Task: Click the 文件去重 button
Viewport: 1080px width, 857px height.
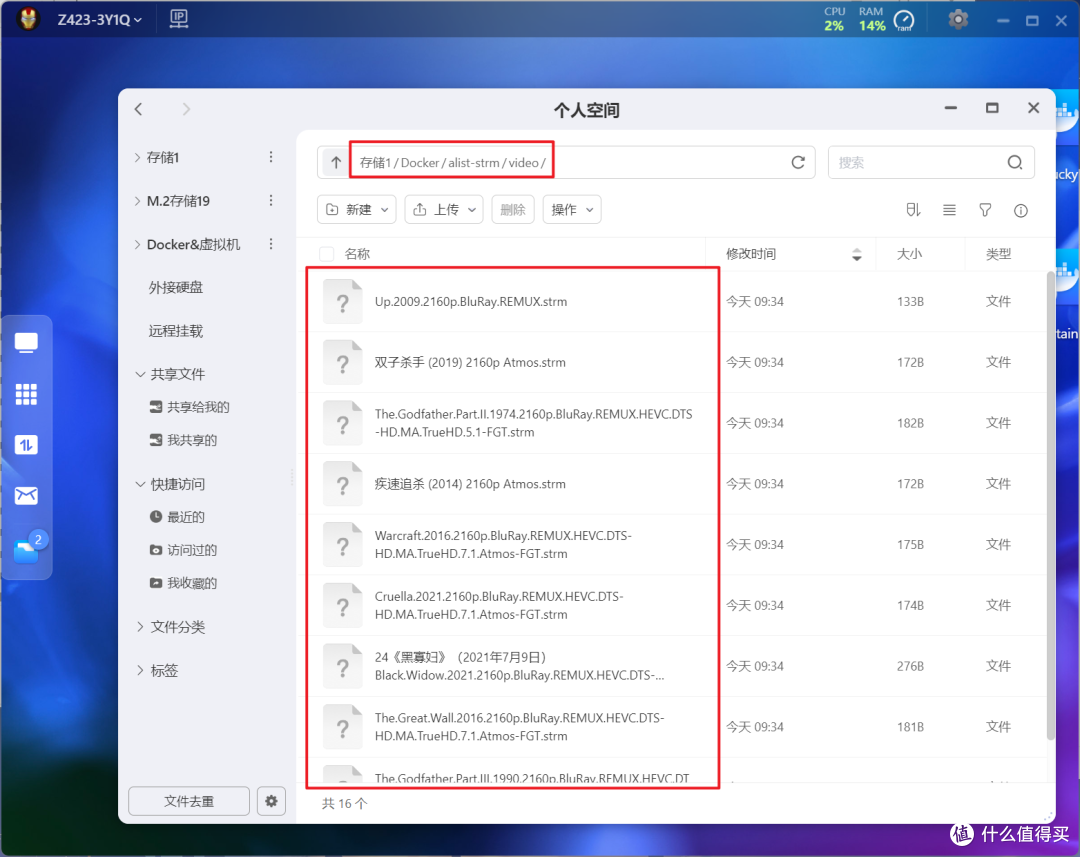Action: [188, 800]
